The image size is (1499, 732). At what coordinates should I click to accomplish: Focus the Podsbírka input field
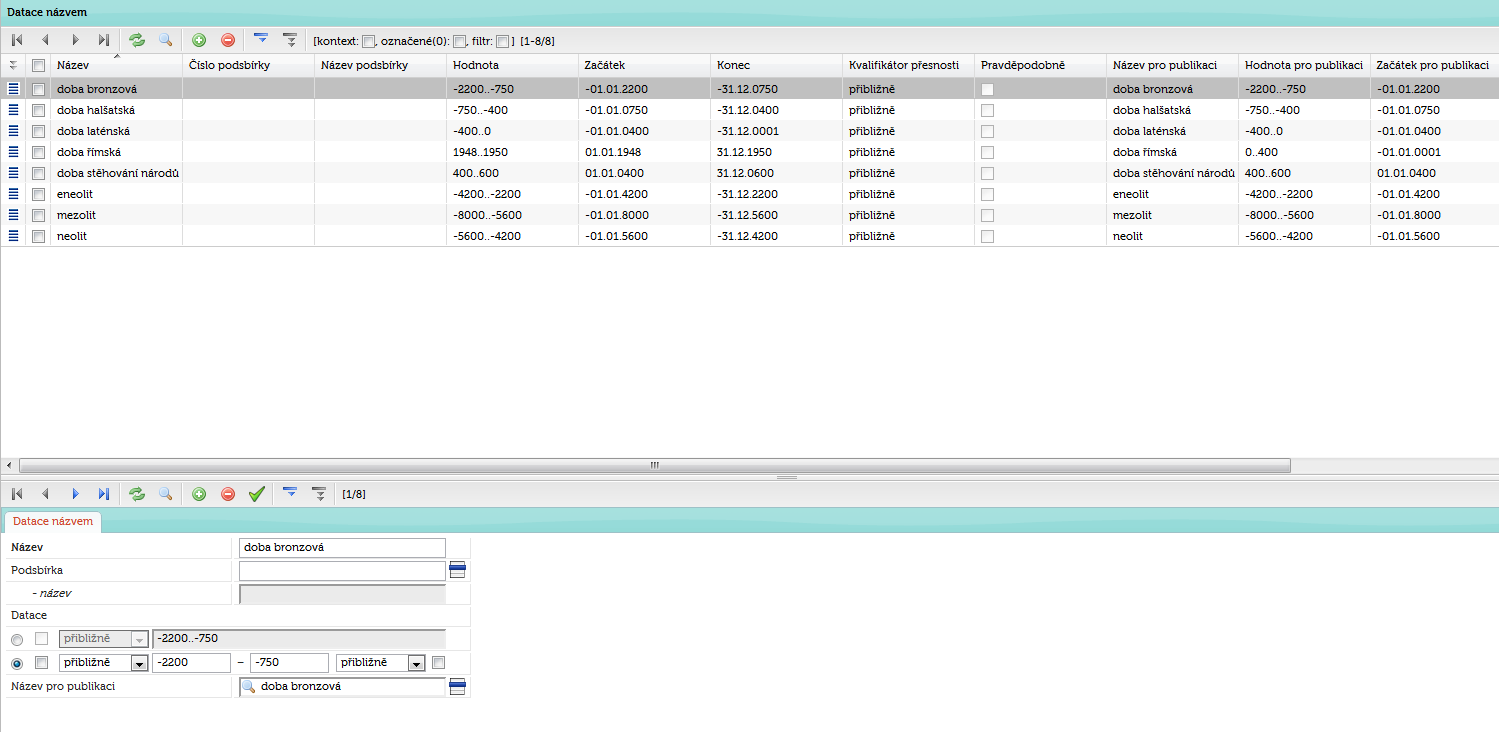pos(342,570)
